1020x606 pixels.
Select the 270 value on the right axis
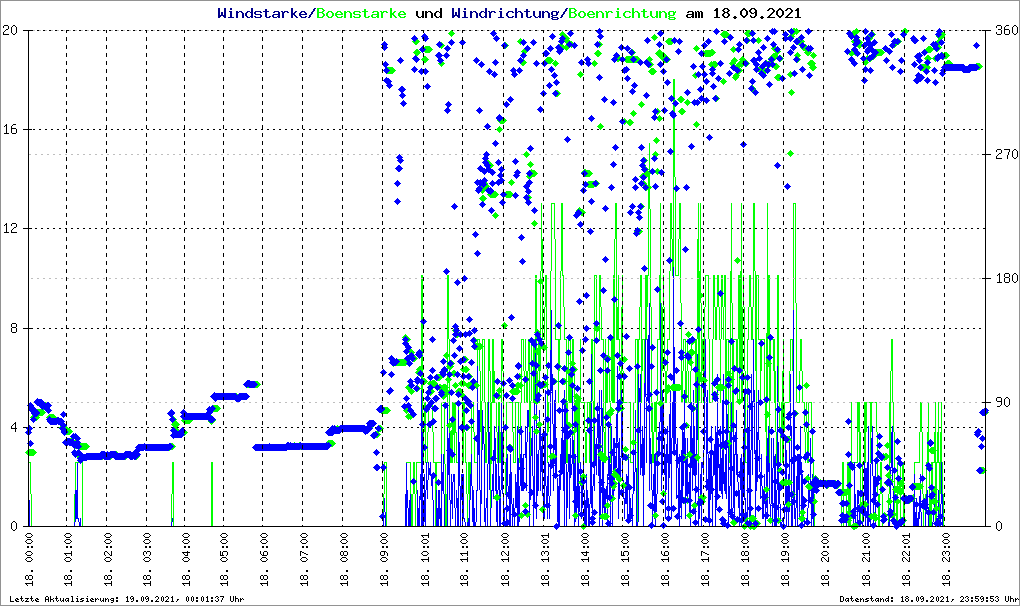click(1004, 155)
